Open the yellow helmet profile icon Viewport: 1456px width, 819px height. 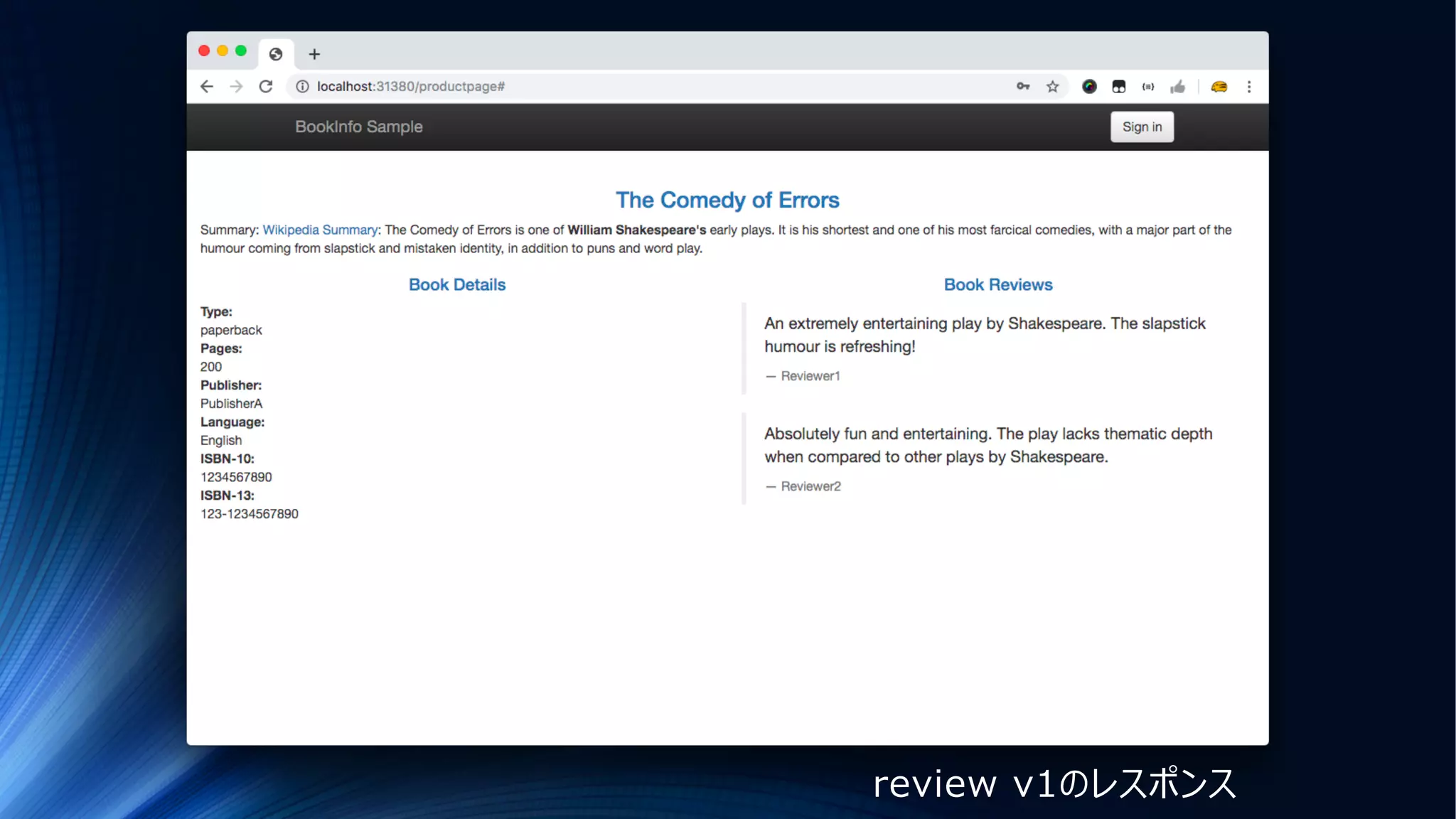1219,87
